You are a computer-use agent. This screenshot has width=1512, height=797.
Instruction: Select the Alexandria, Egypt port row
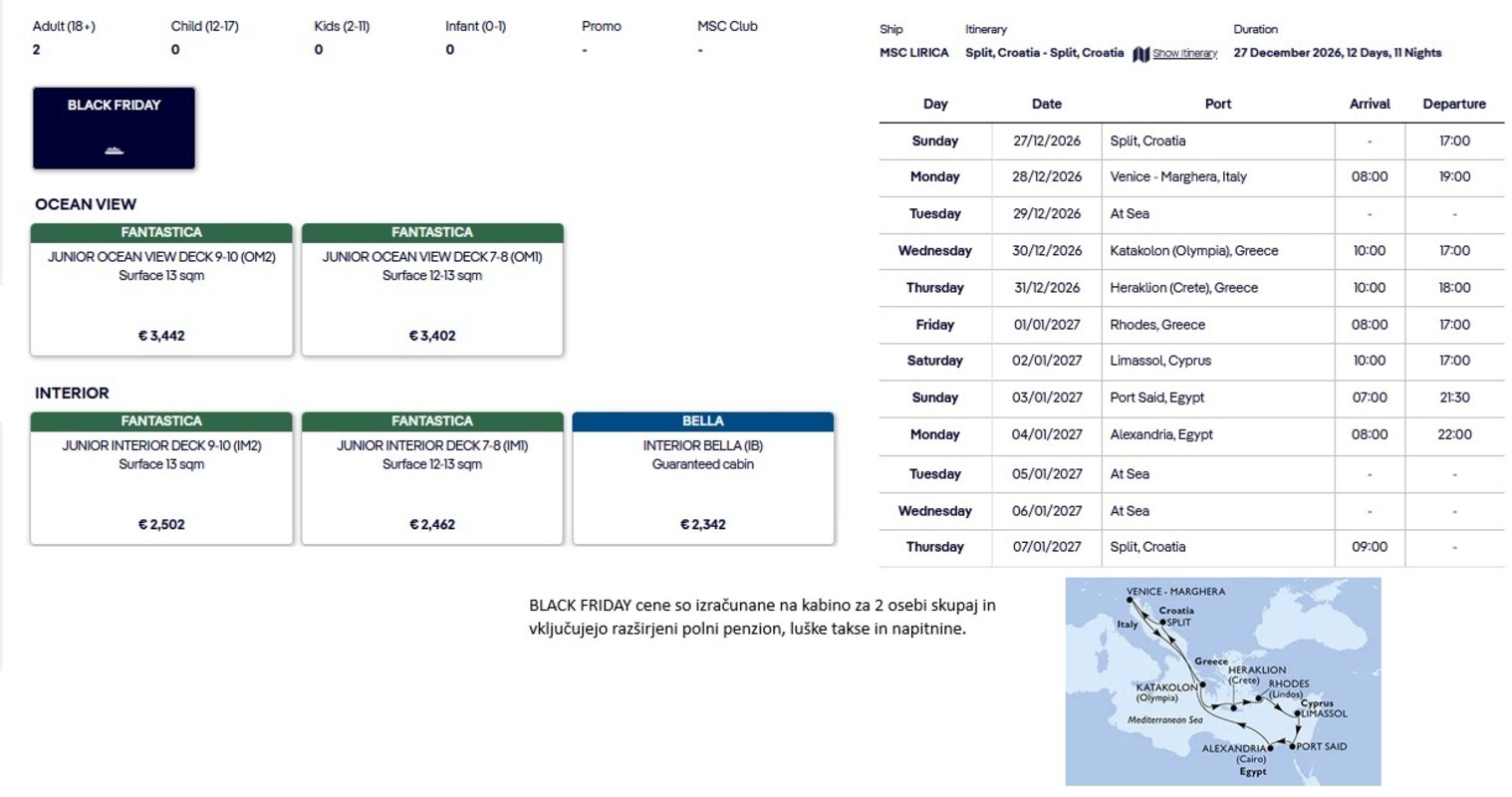1191,435
